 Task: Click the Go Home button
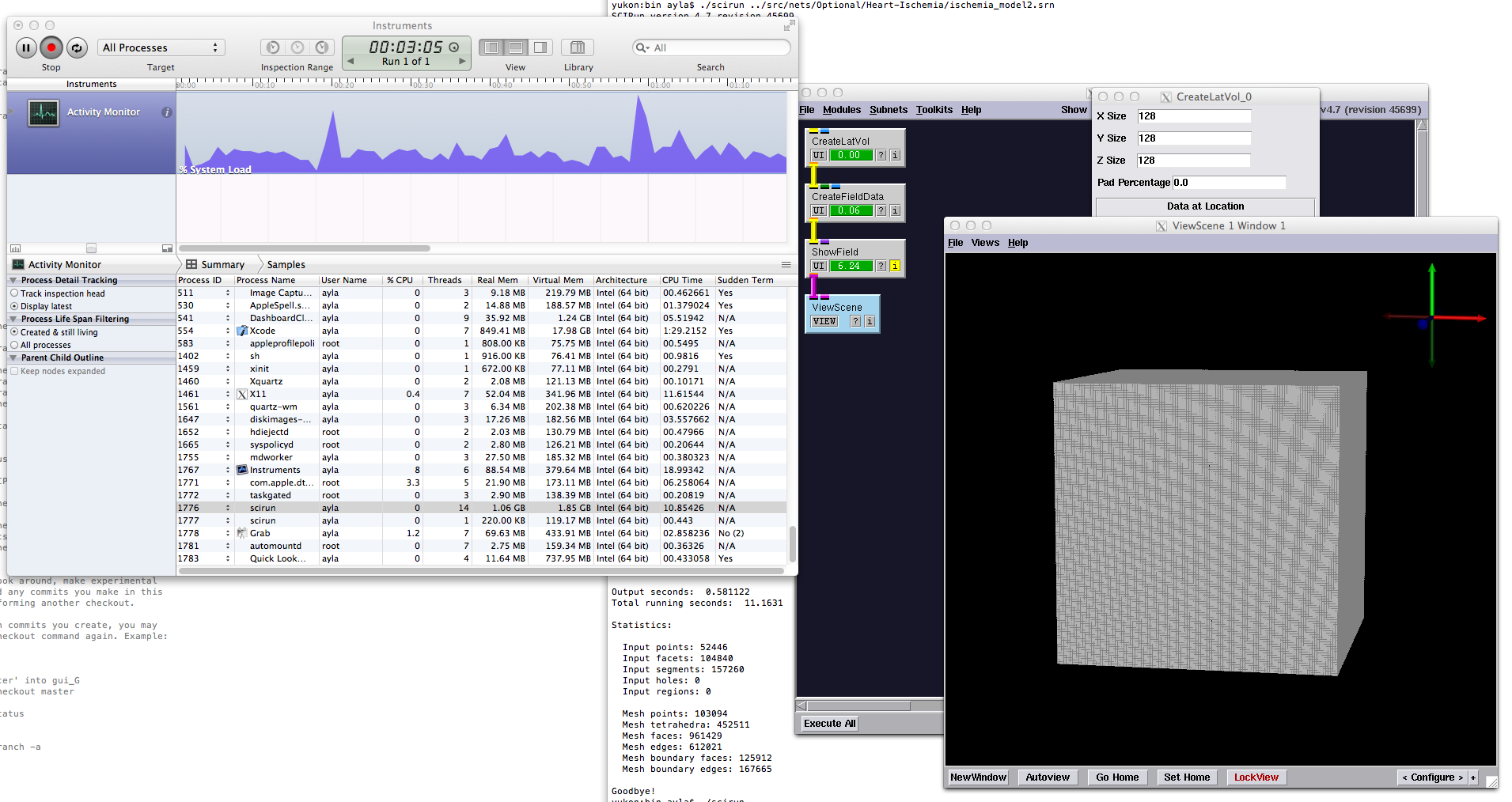(x=1117, y=777)
